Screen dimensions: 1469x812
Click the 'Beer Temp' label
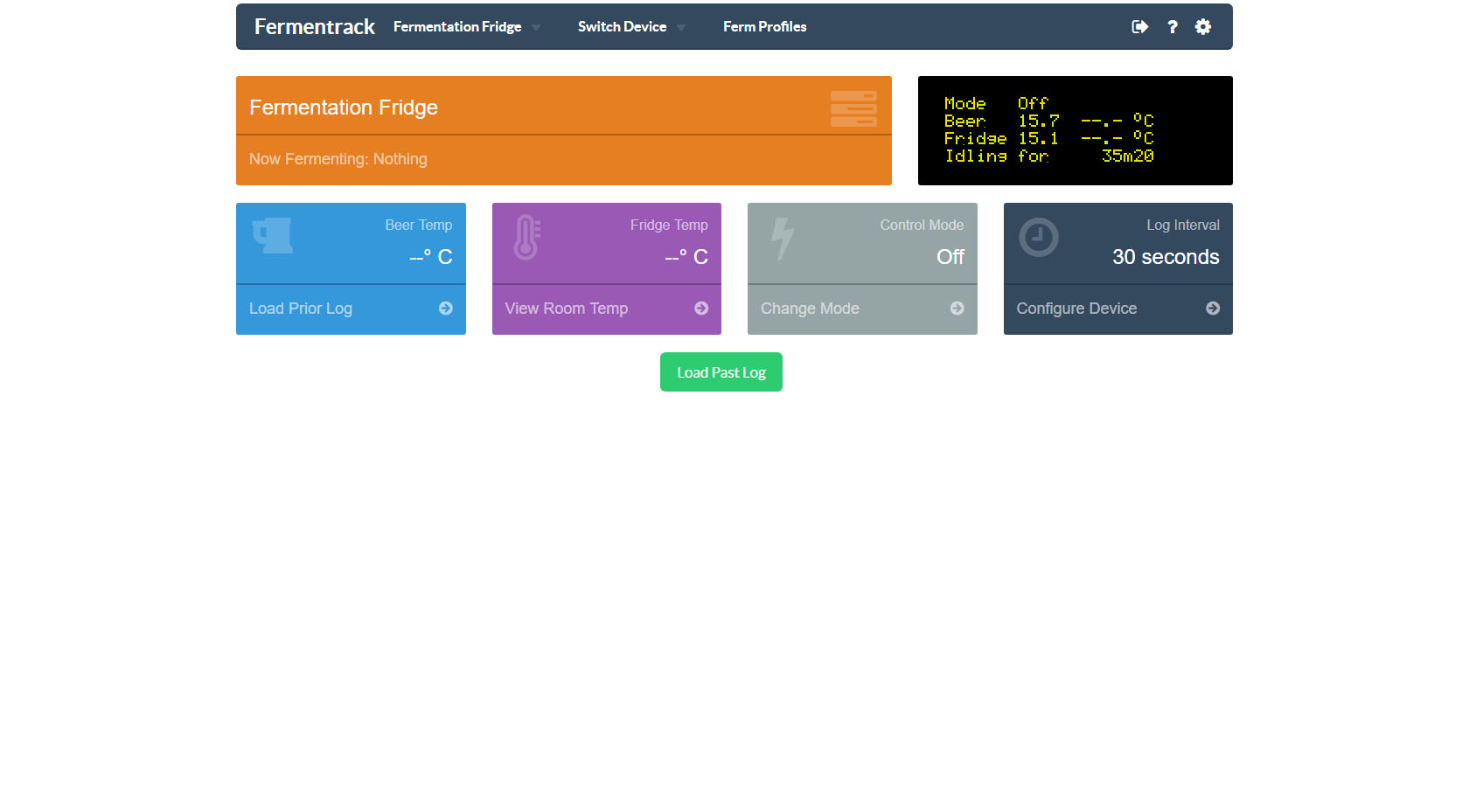[x=419, y=226]
